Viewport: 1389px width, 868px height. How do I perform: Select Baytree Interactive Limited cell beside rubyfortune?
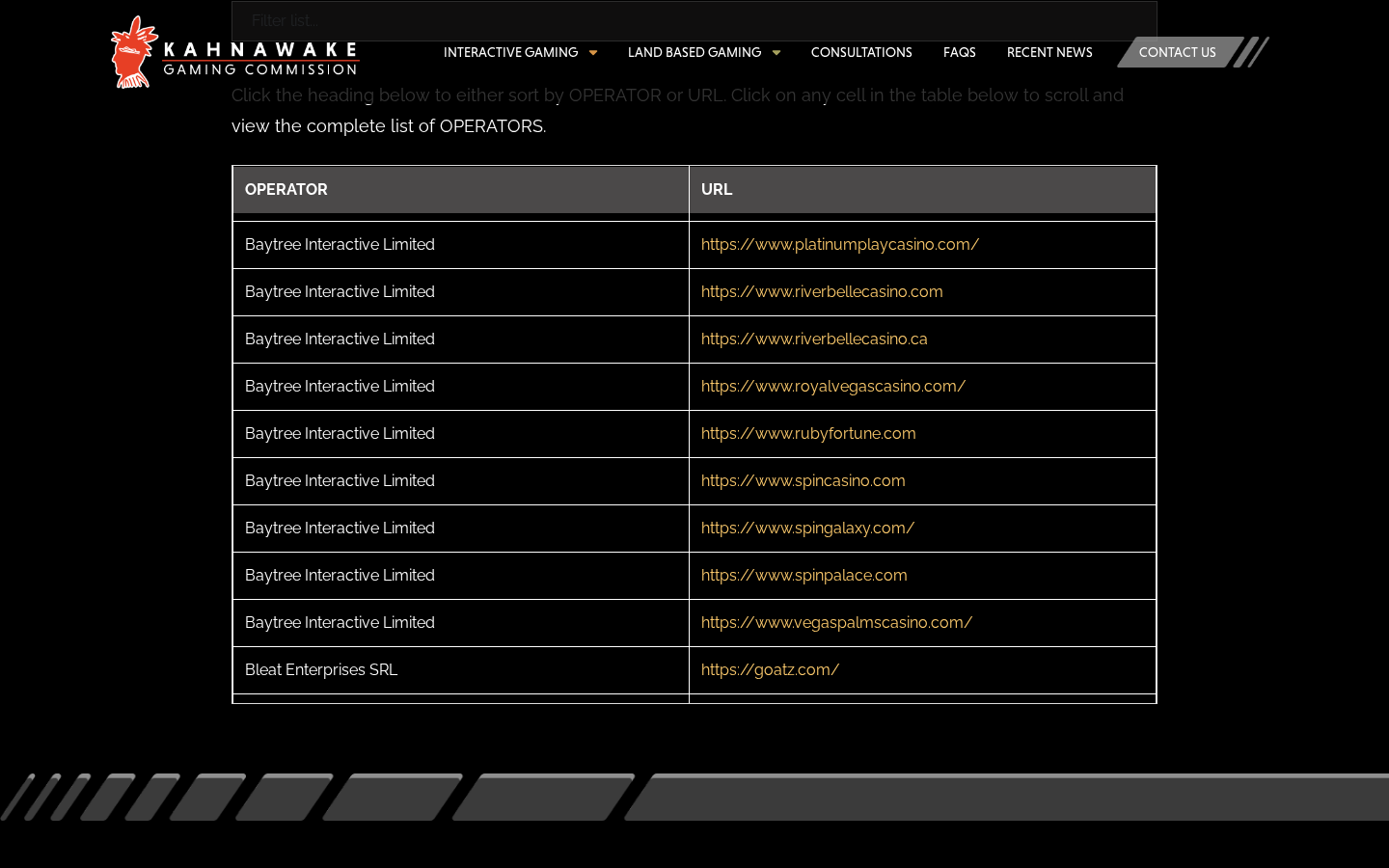coord(461,434)
